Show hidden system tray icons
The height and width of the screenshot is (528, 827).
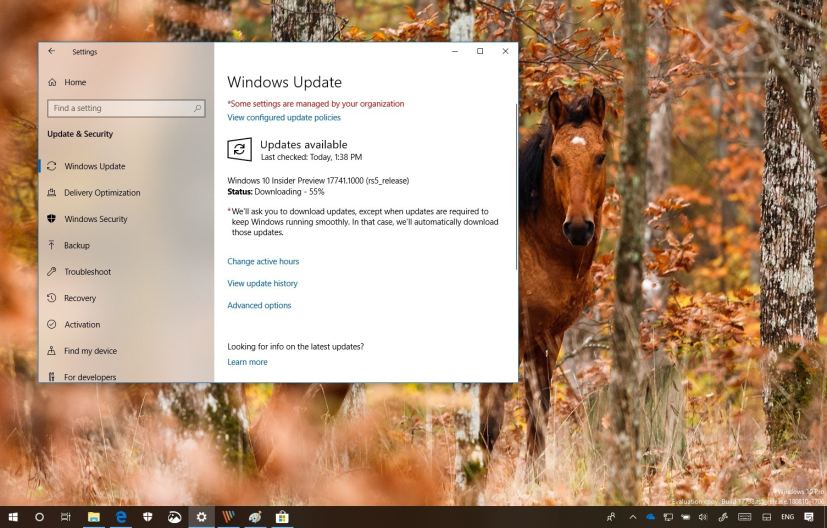(632, 517)
